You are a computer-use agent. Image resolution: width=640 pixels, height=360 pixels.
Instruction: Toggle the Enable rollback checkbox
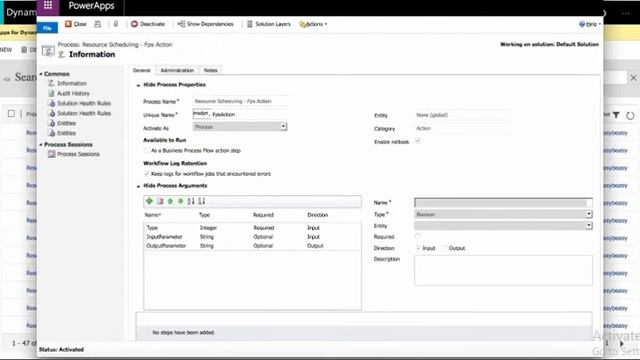pos(418,141)
